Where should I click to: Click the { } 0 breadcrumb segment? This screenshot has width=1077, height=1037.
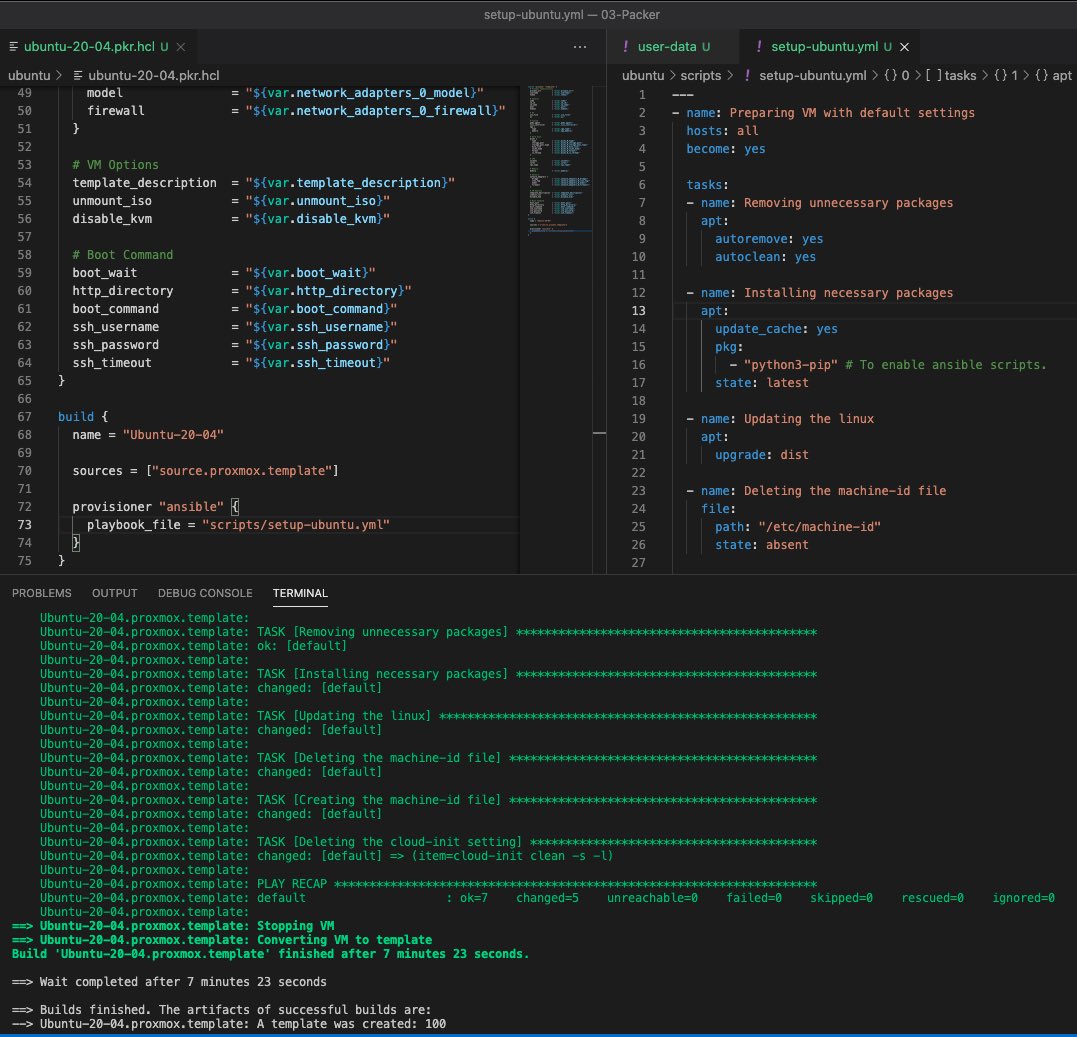[896, 76]
